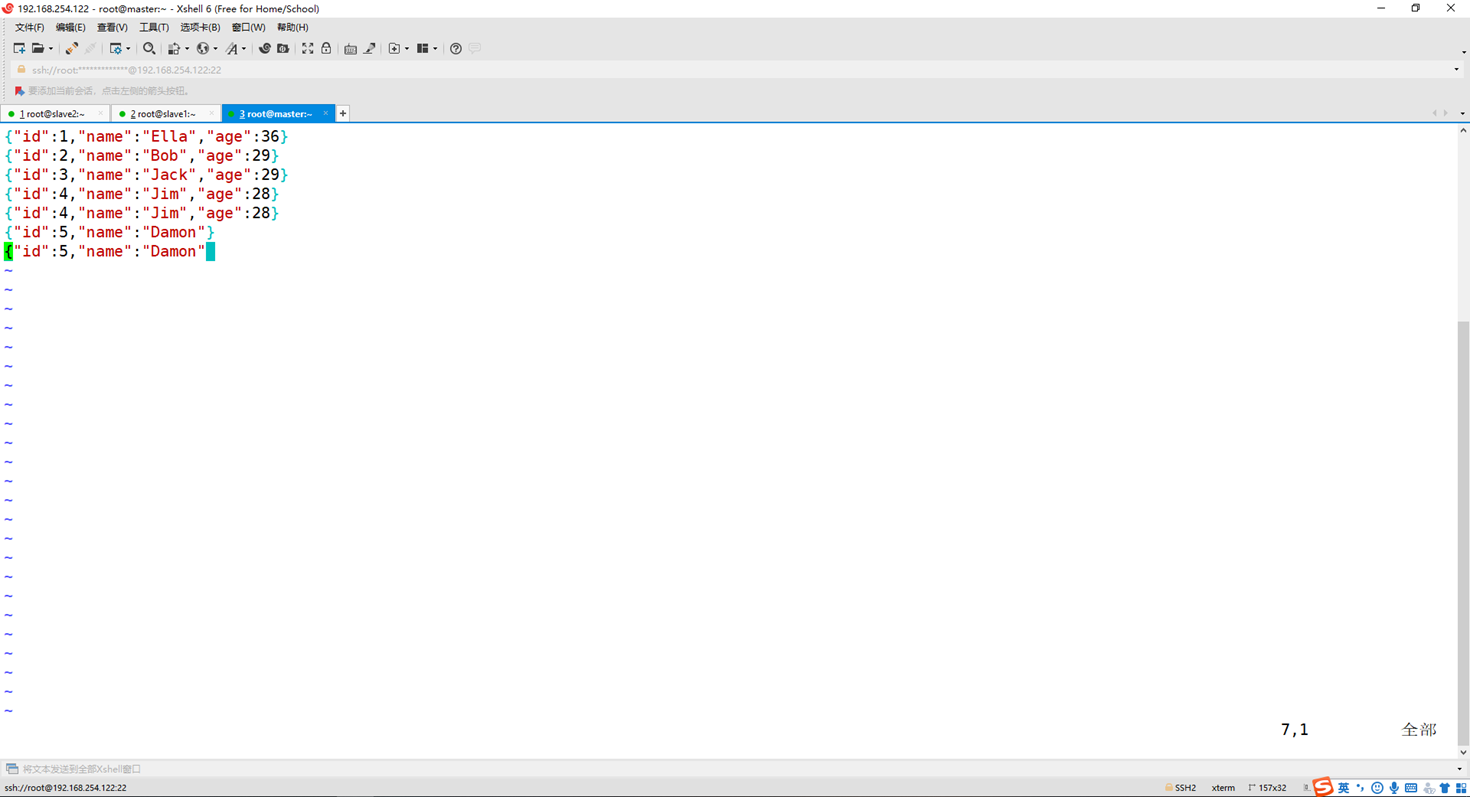Close the root@slave1 tab
This screenshot has width=1470, height=797.
click(212, 114)
